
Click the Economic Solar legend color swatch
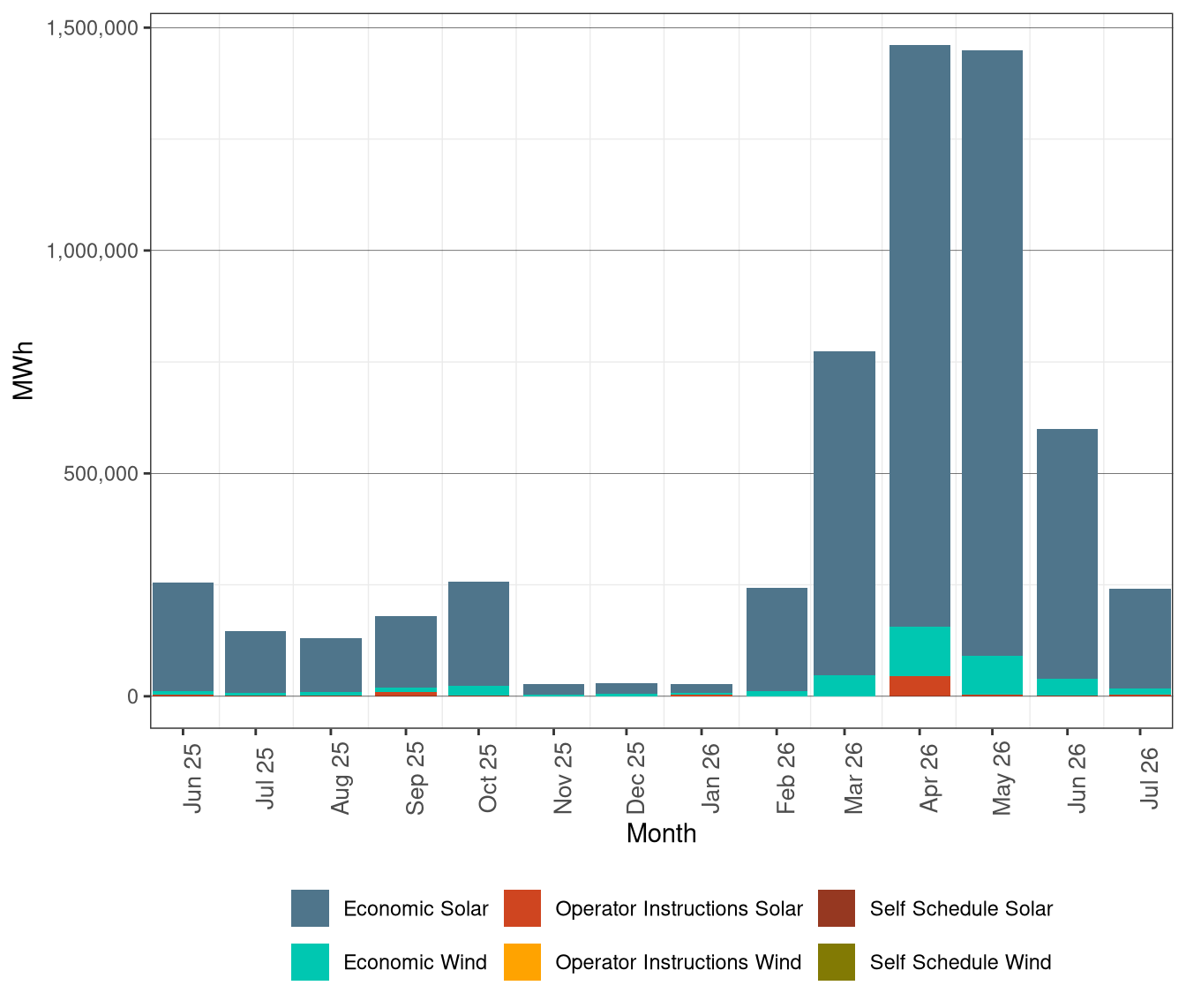point(310,908)
